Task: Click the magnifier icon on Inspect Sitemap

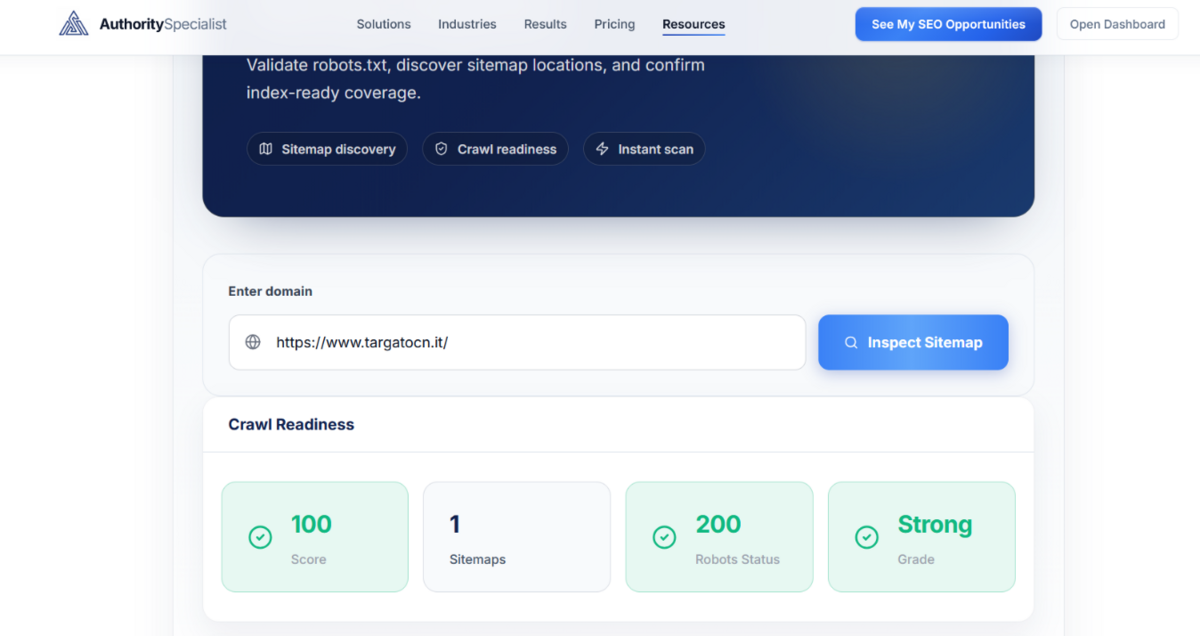Action: (851, 342)
